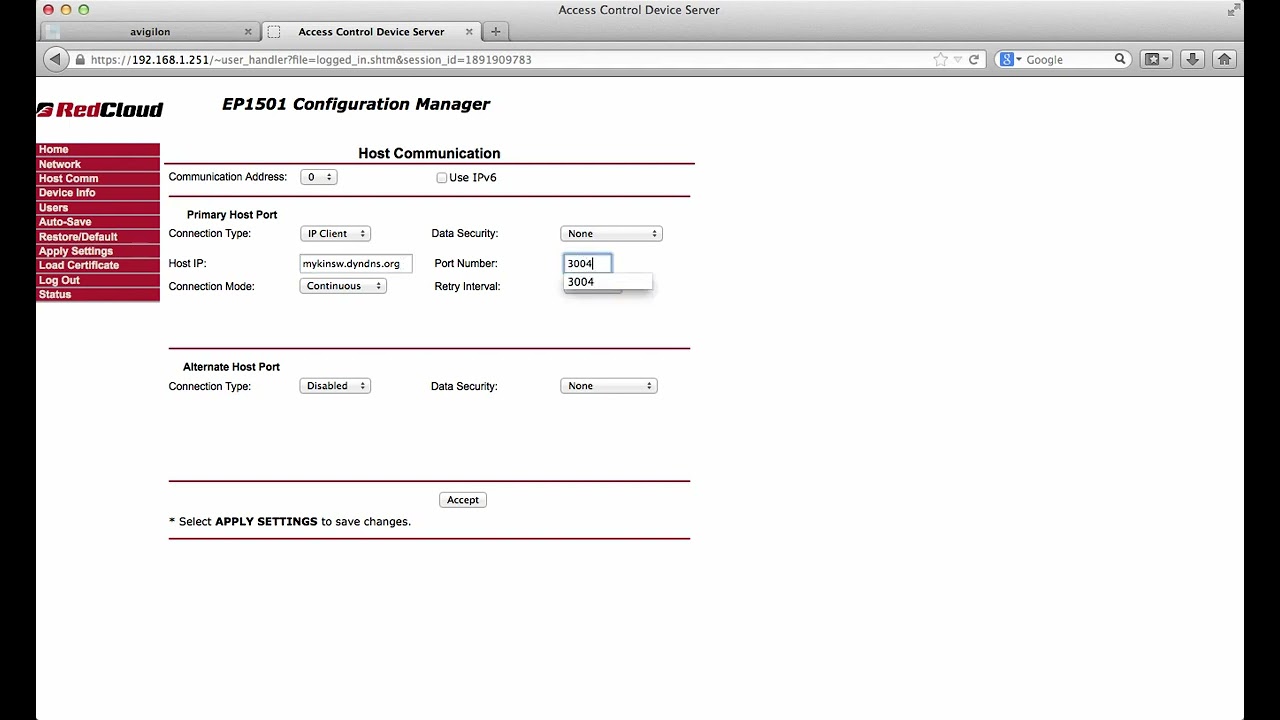Open Alternate Connection Type dropdown showing Disabled
This screenshot has width=1280, height=720.
(x=335, y=386)
